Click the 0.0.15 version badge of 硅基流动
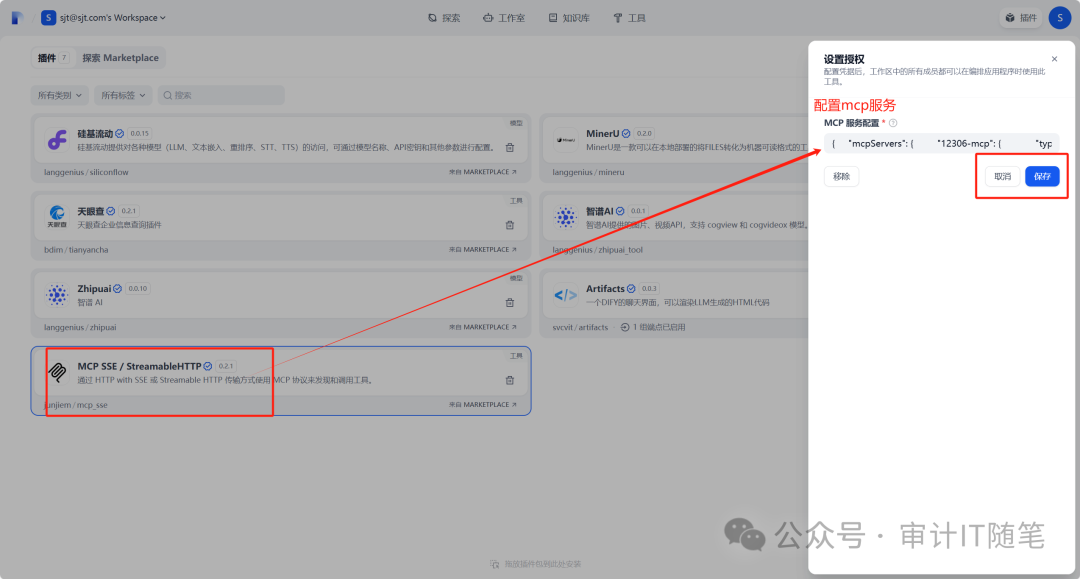The width and height of the screenshot is (1080, 579). pos(140,134)
